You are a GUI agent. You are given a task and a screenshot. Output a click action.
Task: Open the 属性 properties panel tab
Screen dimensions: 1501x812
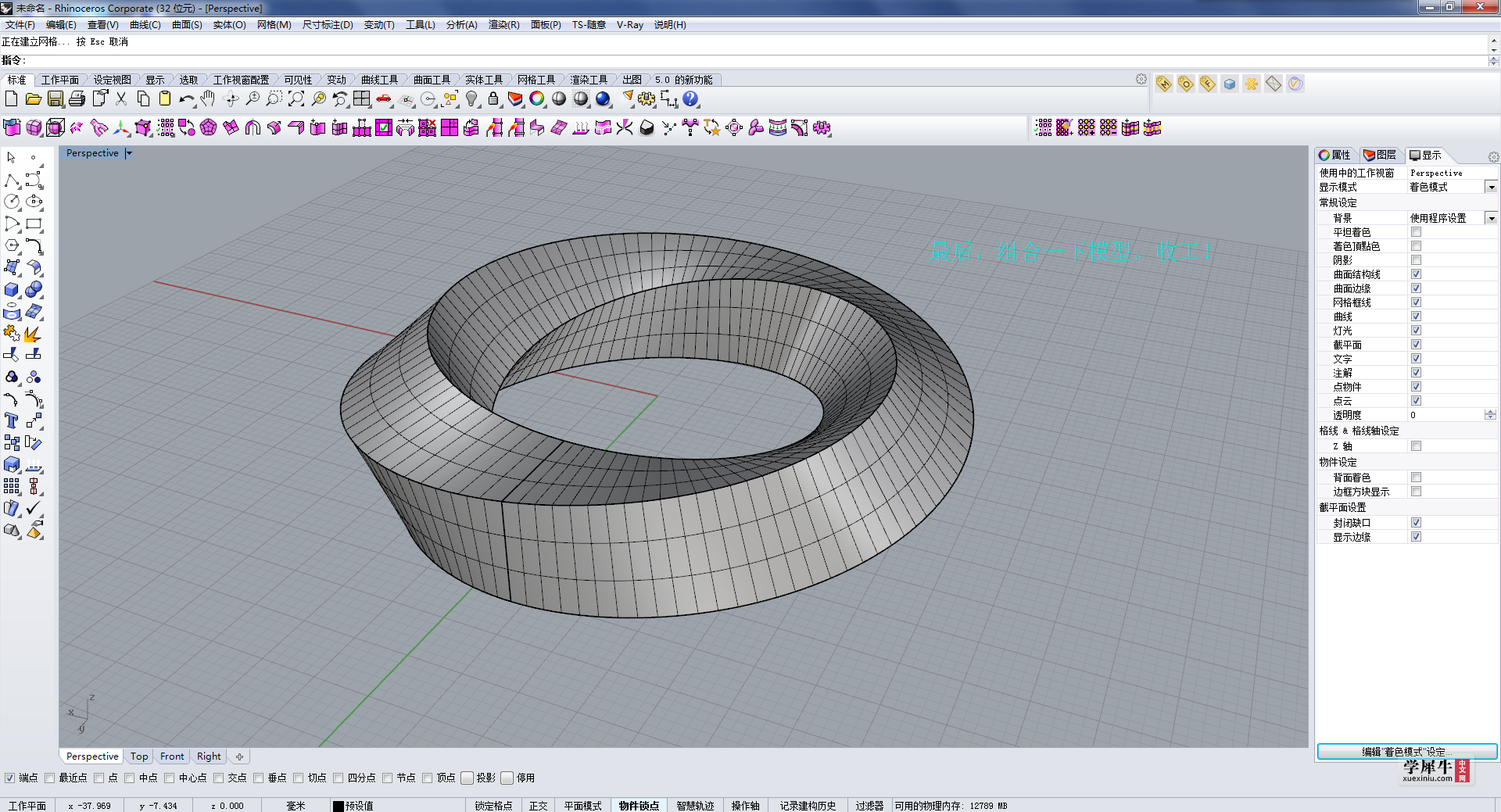tap(1335, 155)
